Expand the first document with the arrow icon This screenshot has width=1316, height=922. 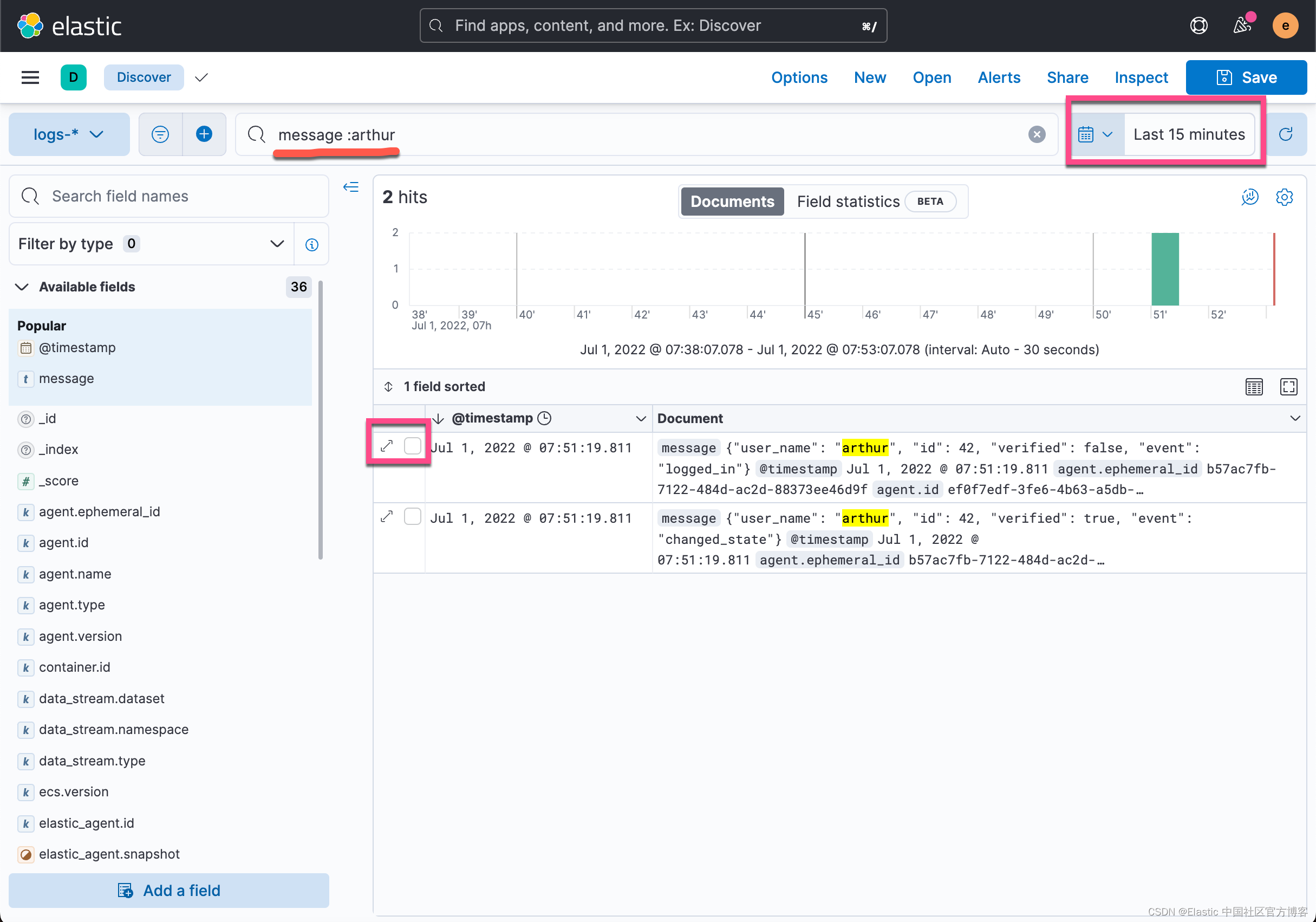point(387,445)
